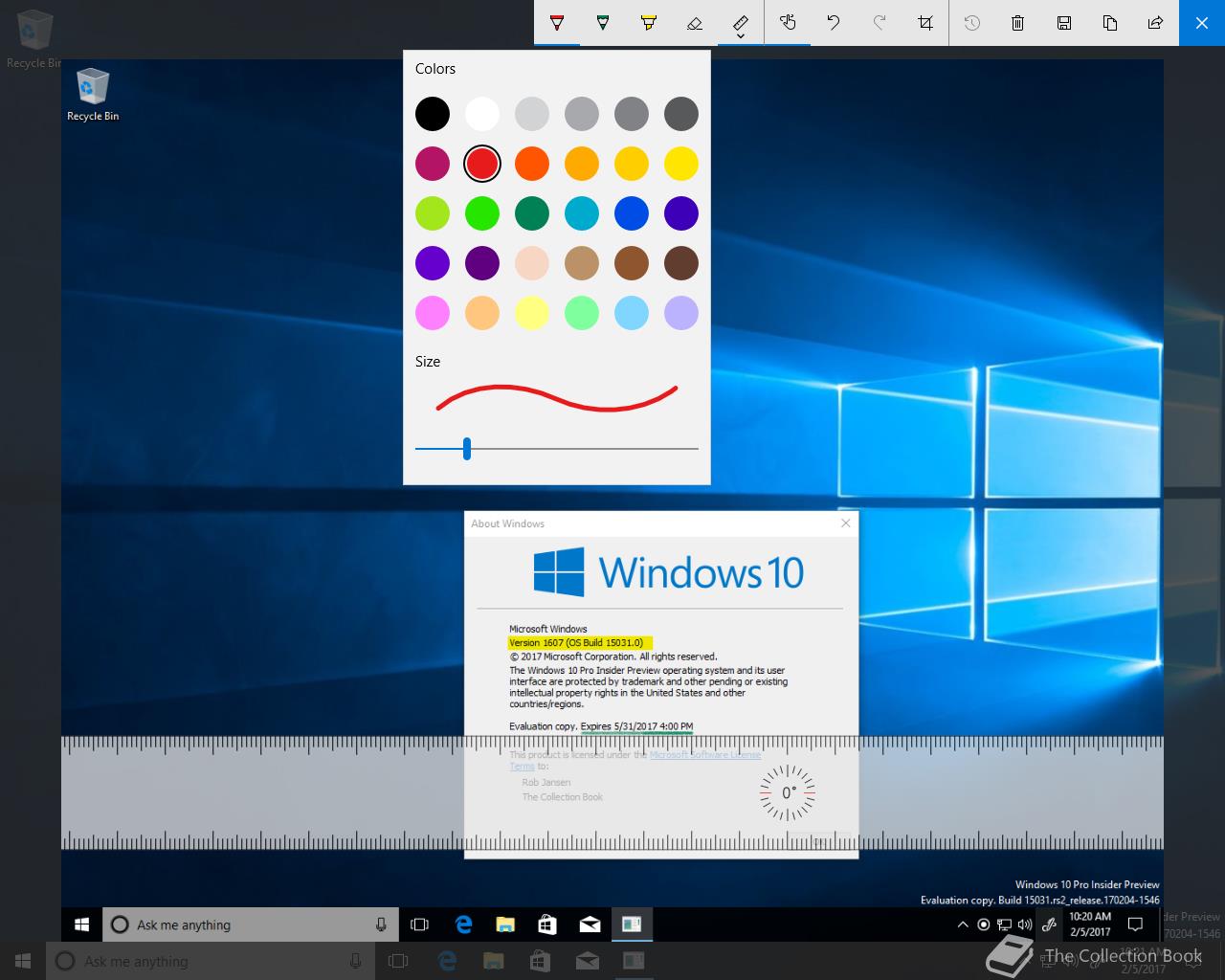Click the 10:20 AM clock in captured taskbar
1225x980 pixels.
click(x=1090, y=924)
